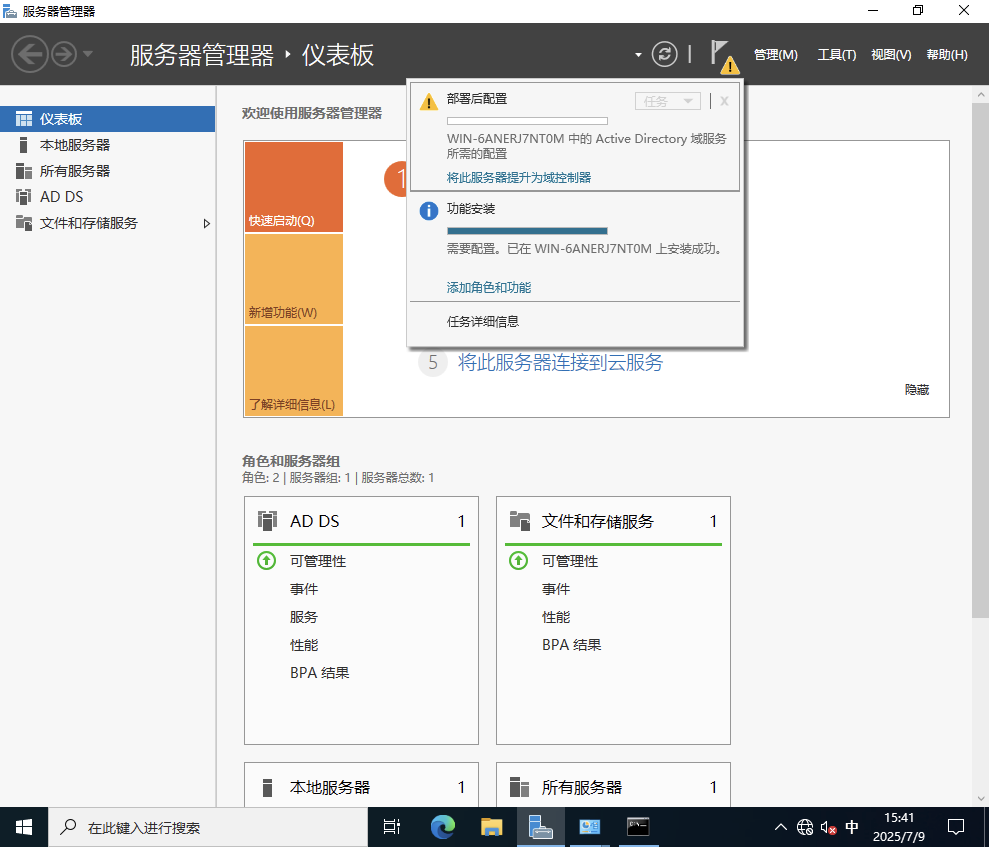989x847 pixels.
Task: Click the promote server to domain controller link
Action: click(x=518, y=177)
